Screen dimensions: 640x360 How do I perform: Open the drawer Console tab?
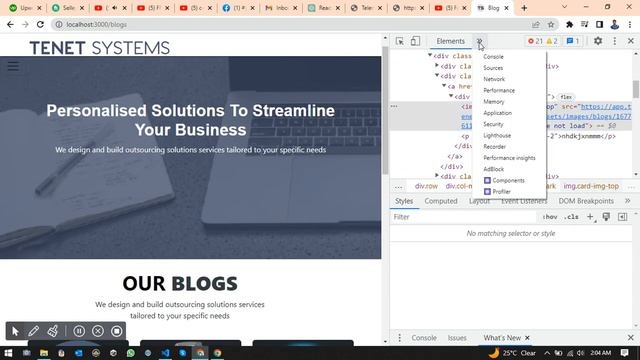(x=424, y=338)
